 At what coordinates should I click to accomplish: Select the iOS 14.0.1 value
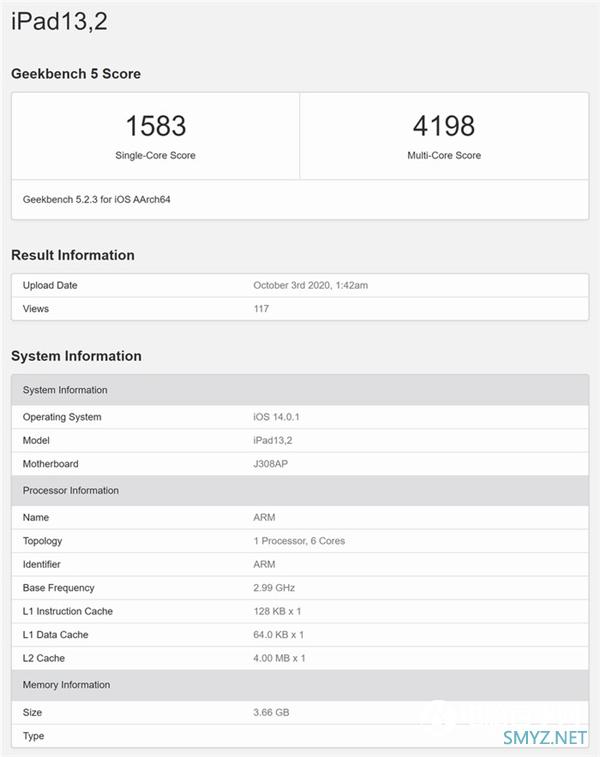tap(276, 417)
